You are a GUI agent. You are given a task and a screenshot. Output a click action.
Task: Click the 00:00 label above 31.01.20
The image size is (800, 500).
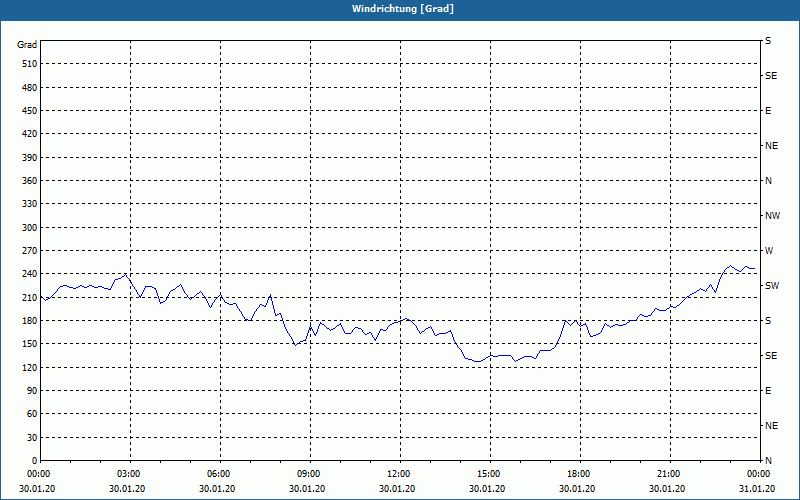(x=757, y=474)
